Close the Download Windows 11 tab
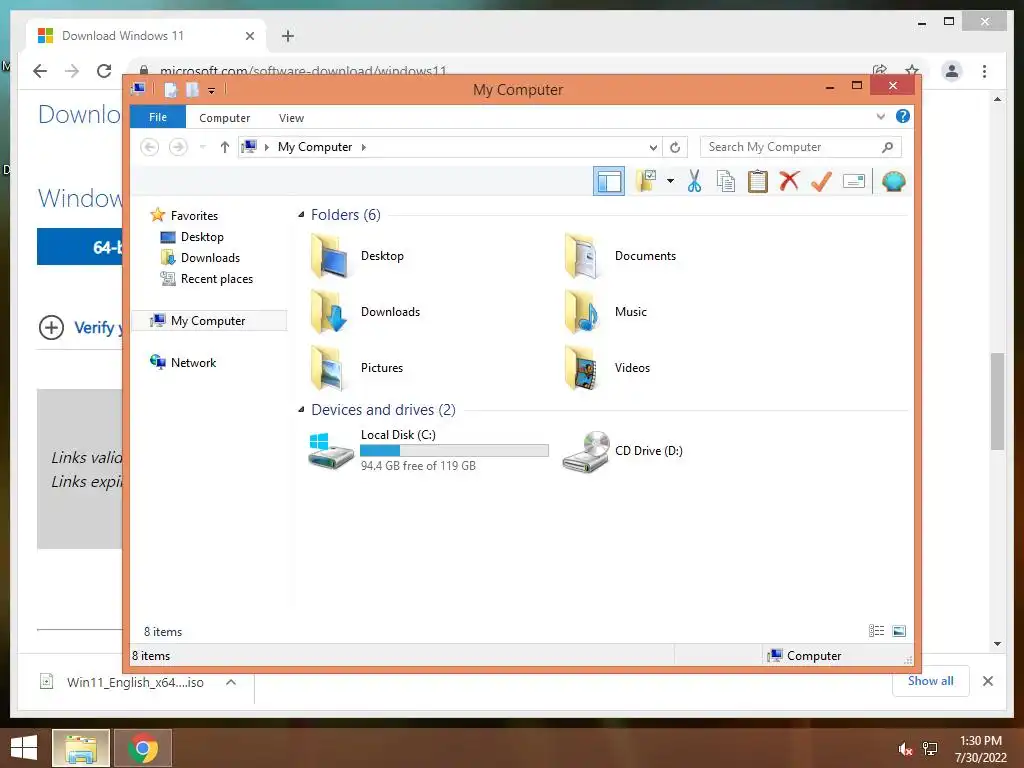Image resolution: width=1024 pixels, height=768 pixels. 249,36
